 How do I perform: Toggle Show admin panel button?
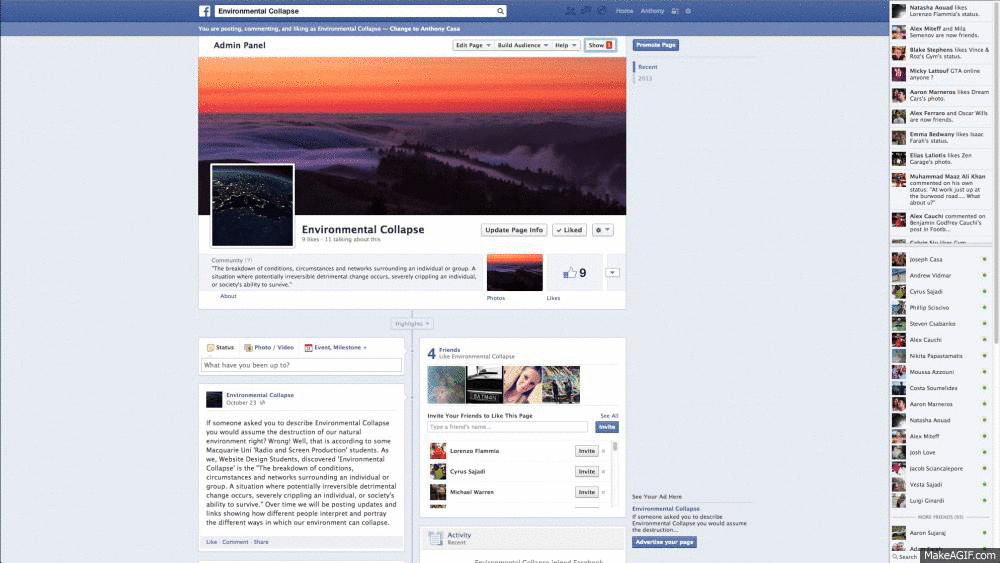point(600,45)
